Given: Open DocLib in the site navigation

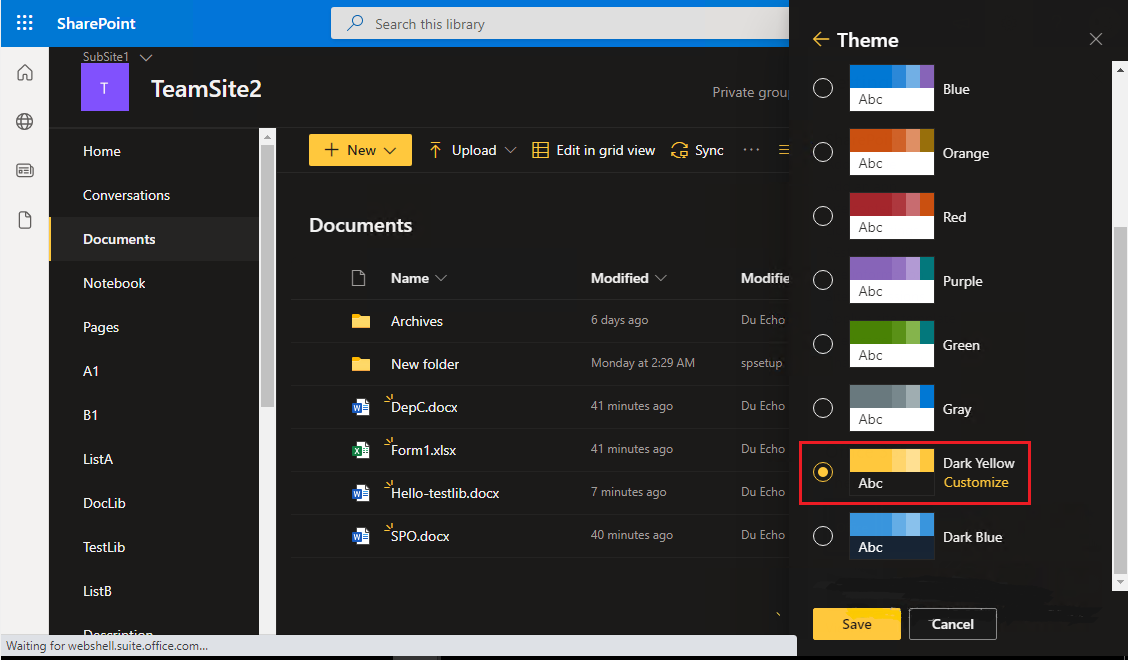Looking at the screenshot, I should 104,503.
